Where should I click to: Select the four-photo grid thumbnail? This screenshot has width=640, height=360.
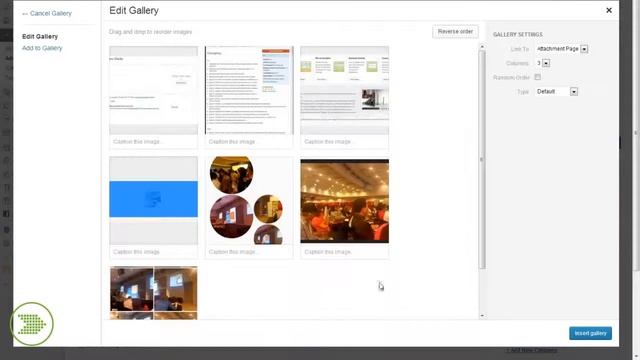(x=153, y=293)
